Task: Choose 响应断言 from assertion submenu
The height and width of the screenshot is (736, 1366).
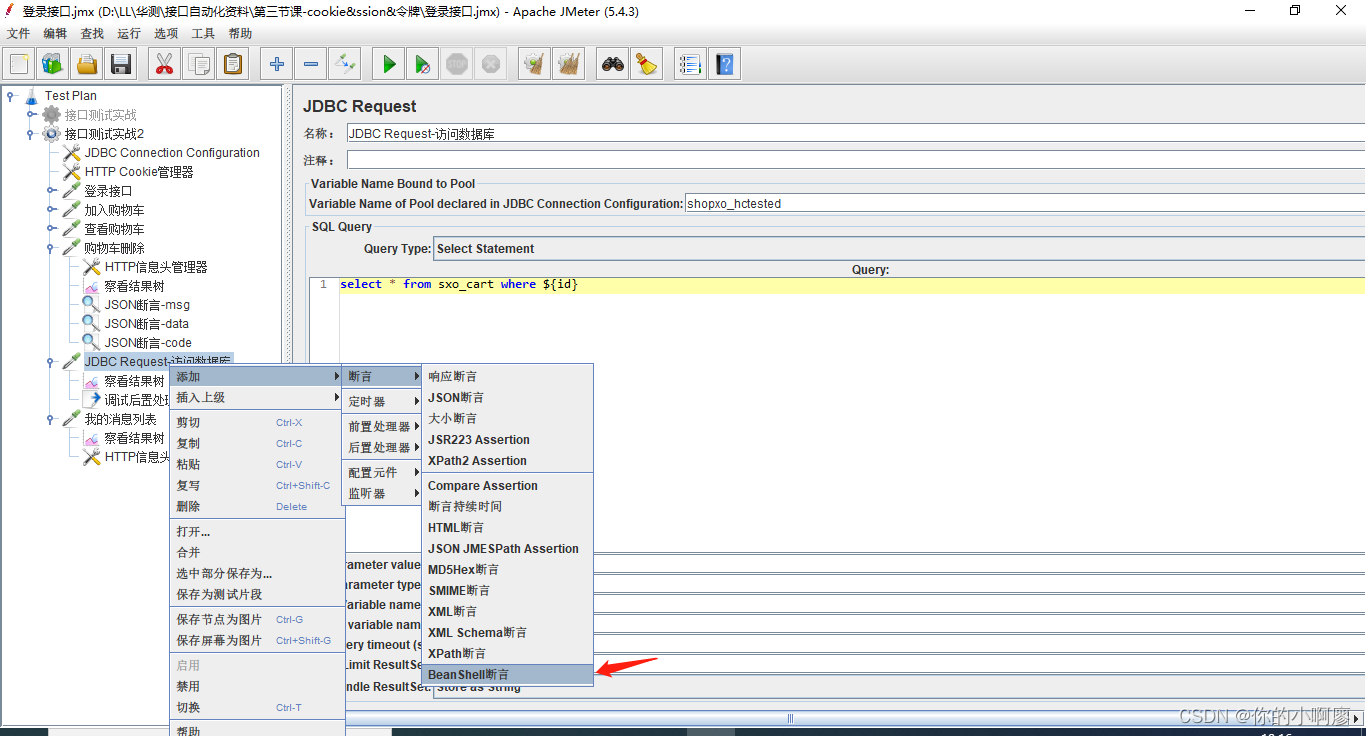Action: click(x=508, y=377)
